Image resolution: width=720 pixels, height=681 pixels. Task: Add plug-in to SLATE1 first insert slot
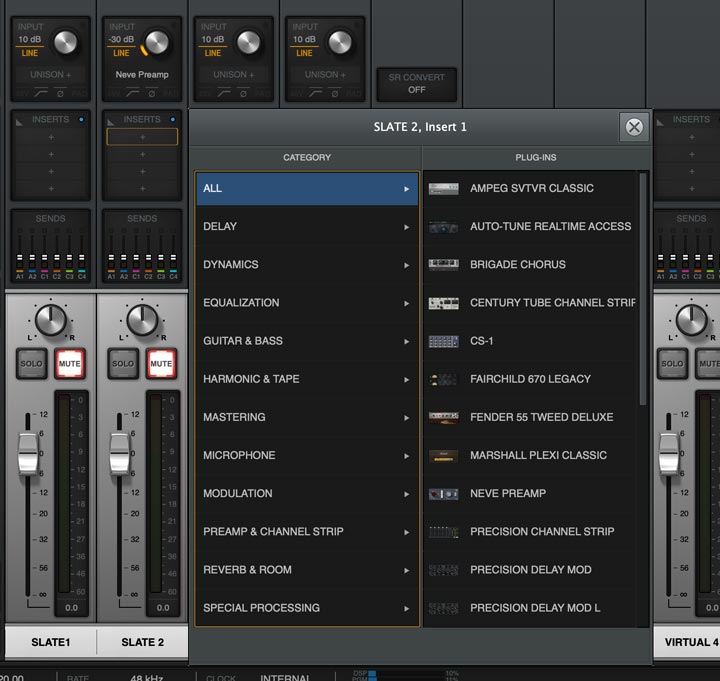pos(51,137)
